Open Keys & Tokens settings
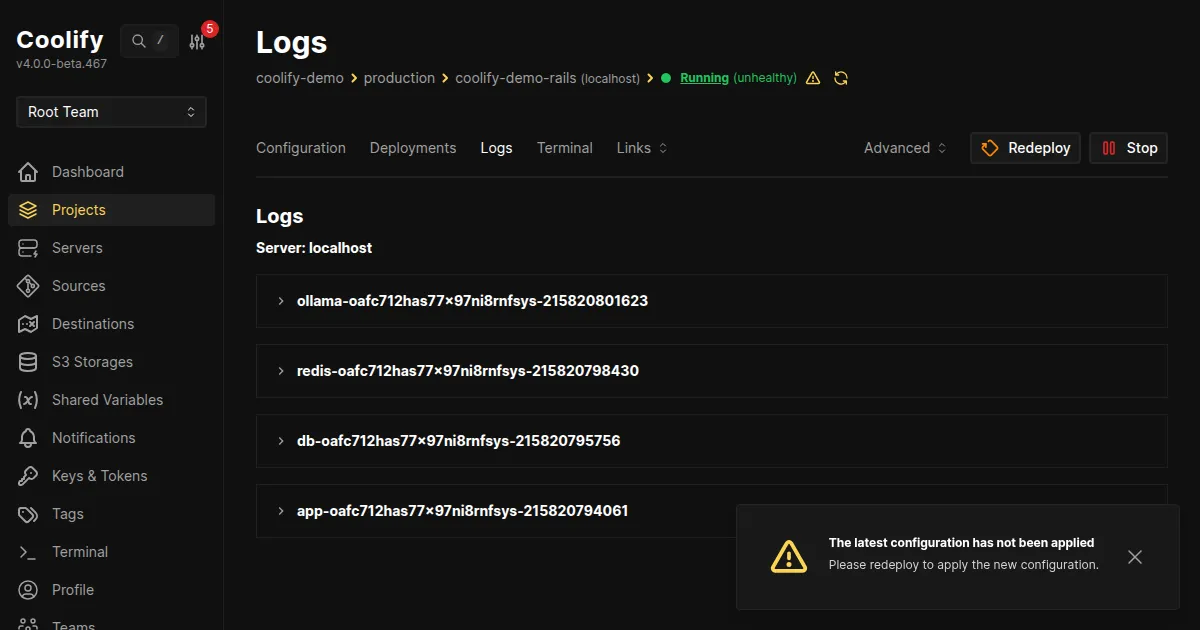 click(x=100, y=475)
